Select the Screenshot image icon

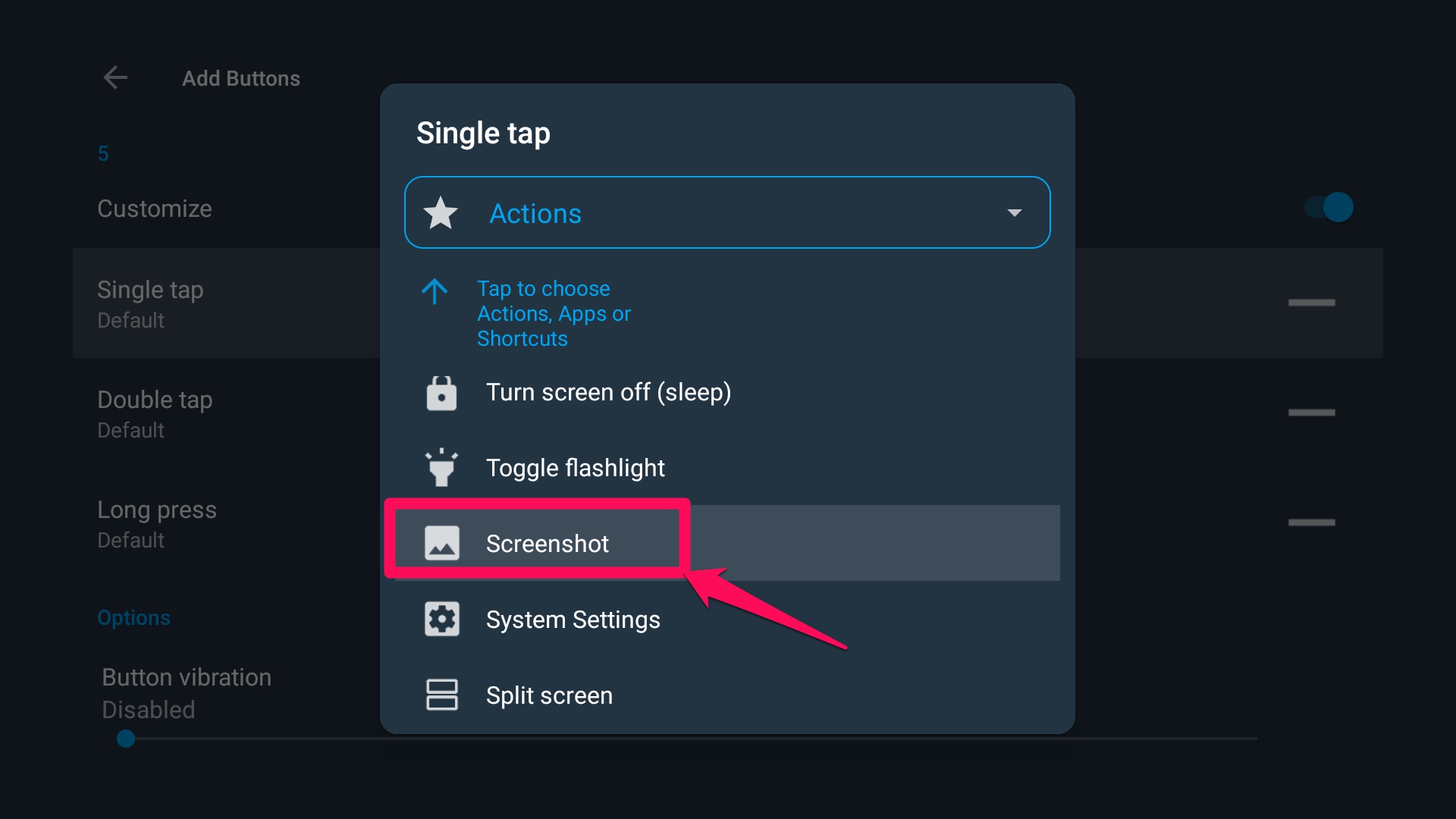441,543
